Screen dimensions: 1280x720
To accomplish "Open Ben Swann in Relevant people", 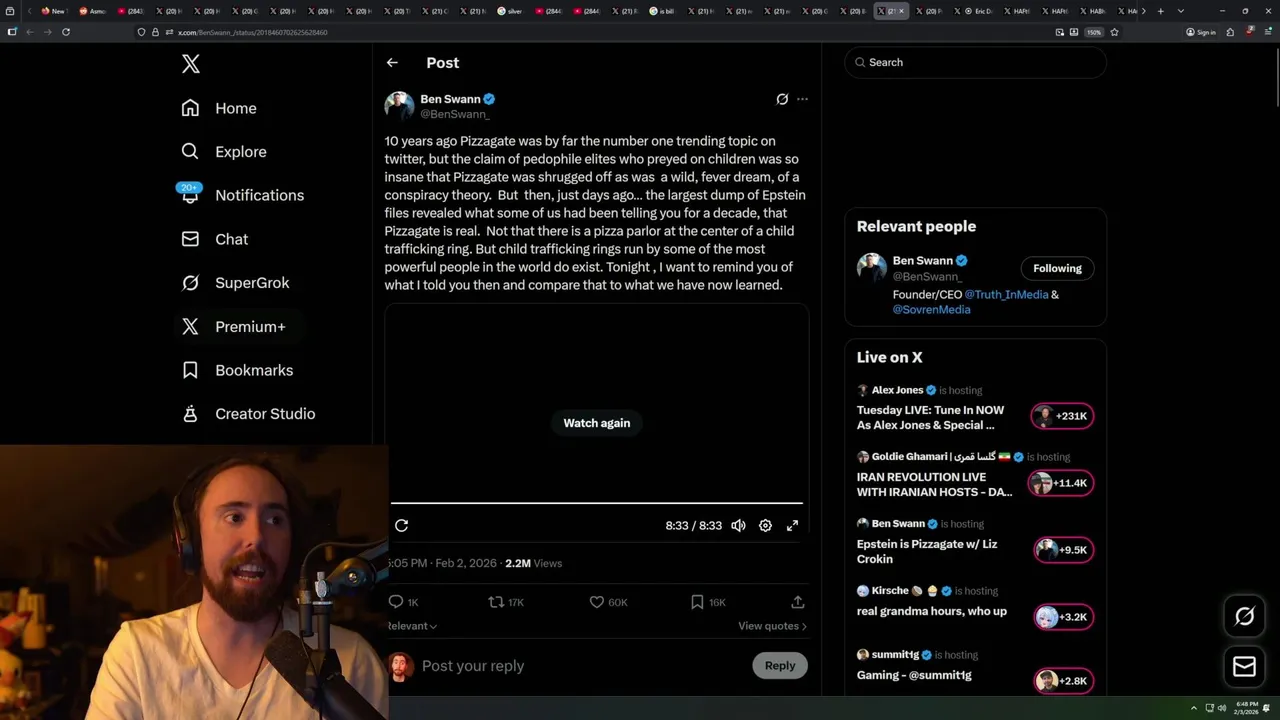I will [x=922, y=261].
